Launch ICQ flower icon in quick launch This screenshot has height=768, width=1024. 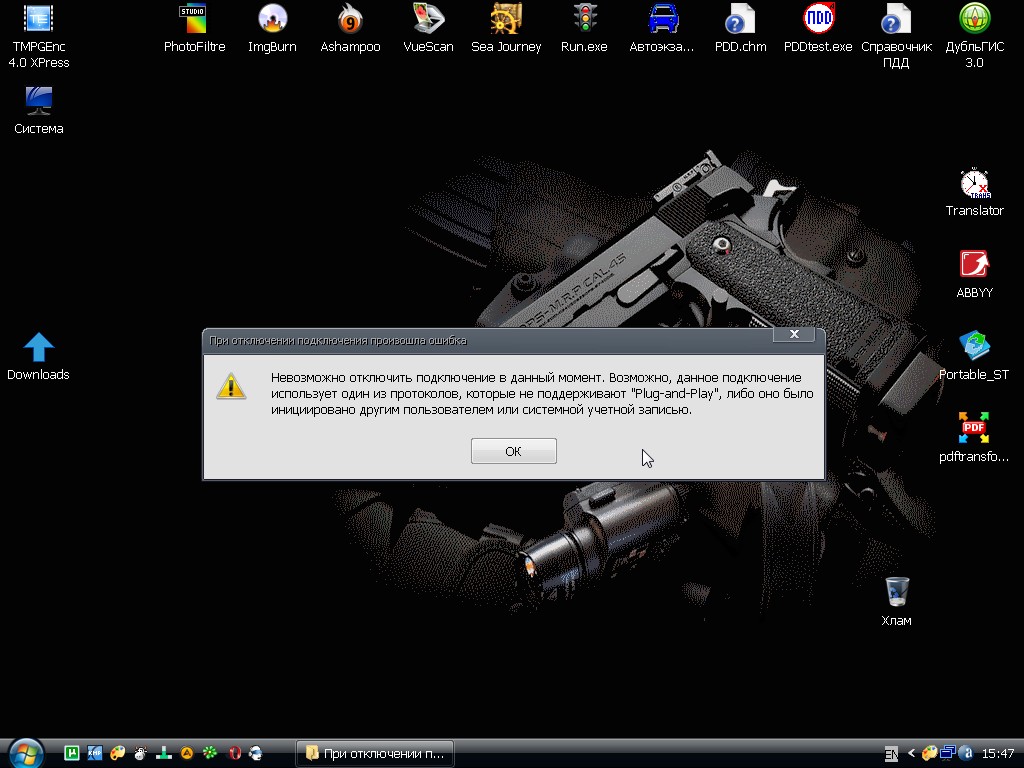click(210, 753)
